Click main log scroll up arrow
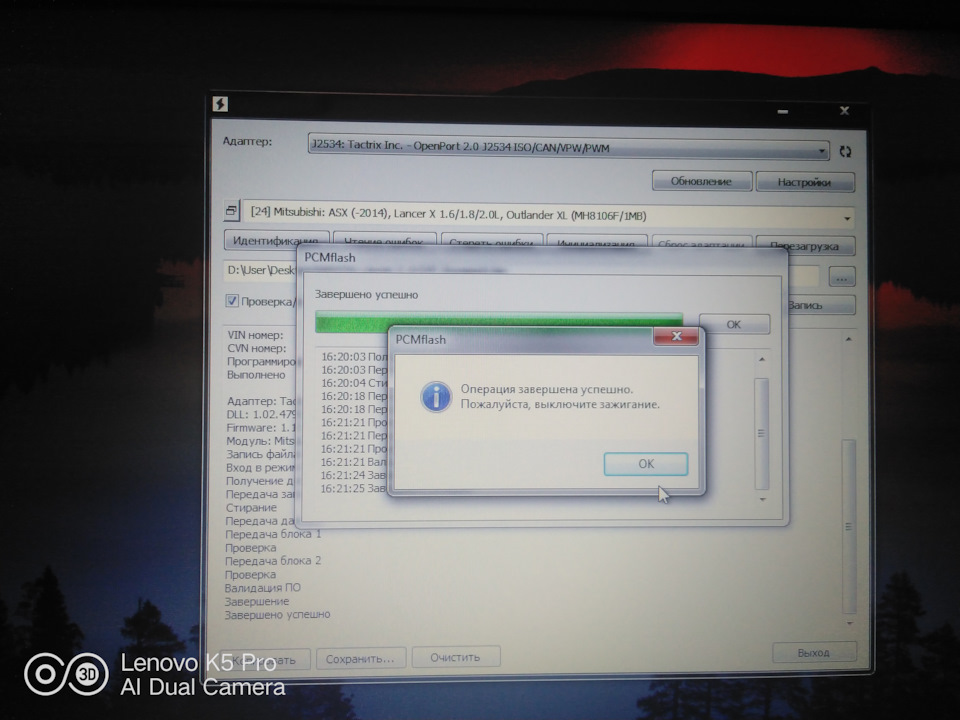The height and width of the screenshot is (720, 960). point(849,339)
